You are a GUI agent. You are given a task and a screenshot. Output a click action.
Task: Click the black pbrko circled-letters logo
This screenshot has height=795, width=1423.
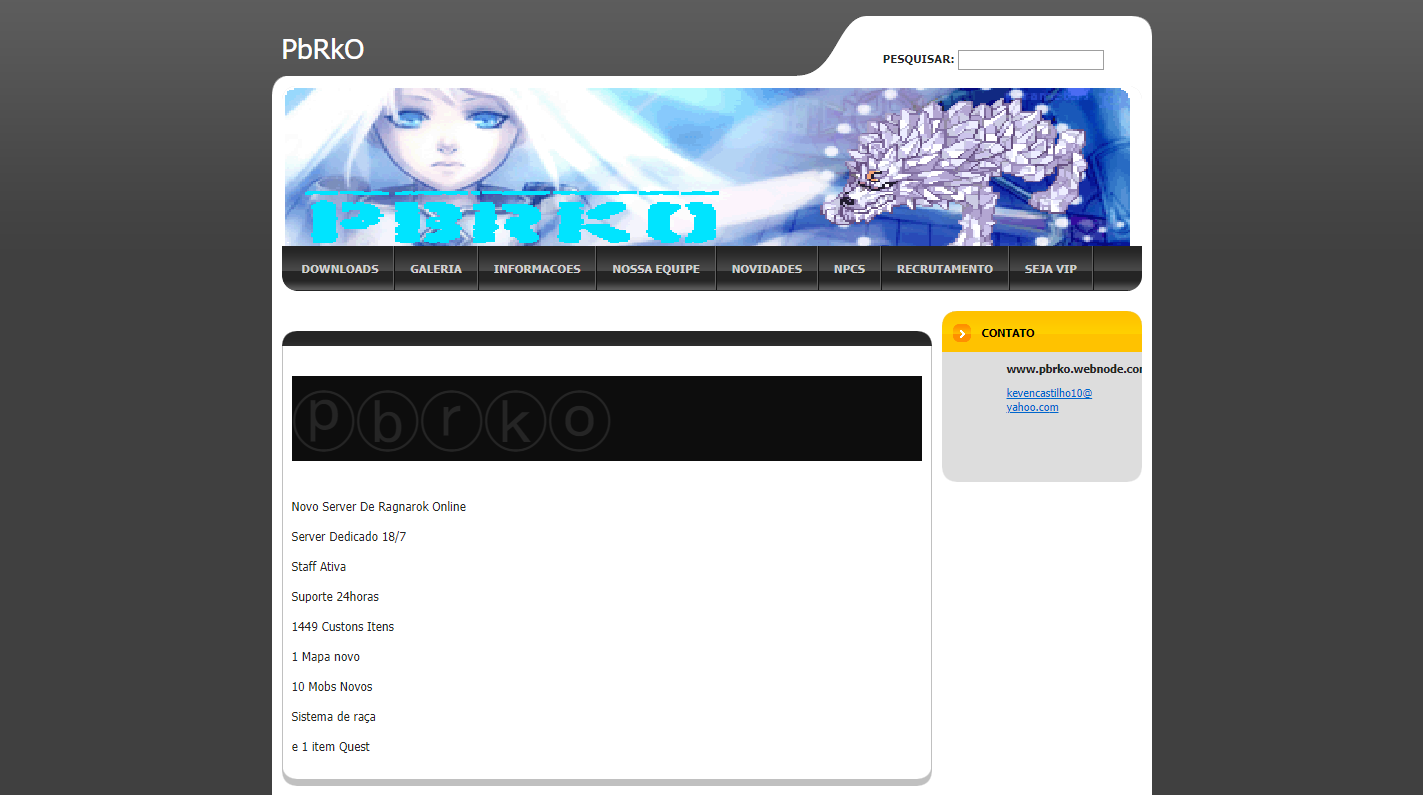point(452,420)
